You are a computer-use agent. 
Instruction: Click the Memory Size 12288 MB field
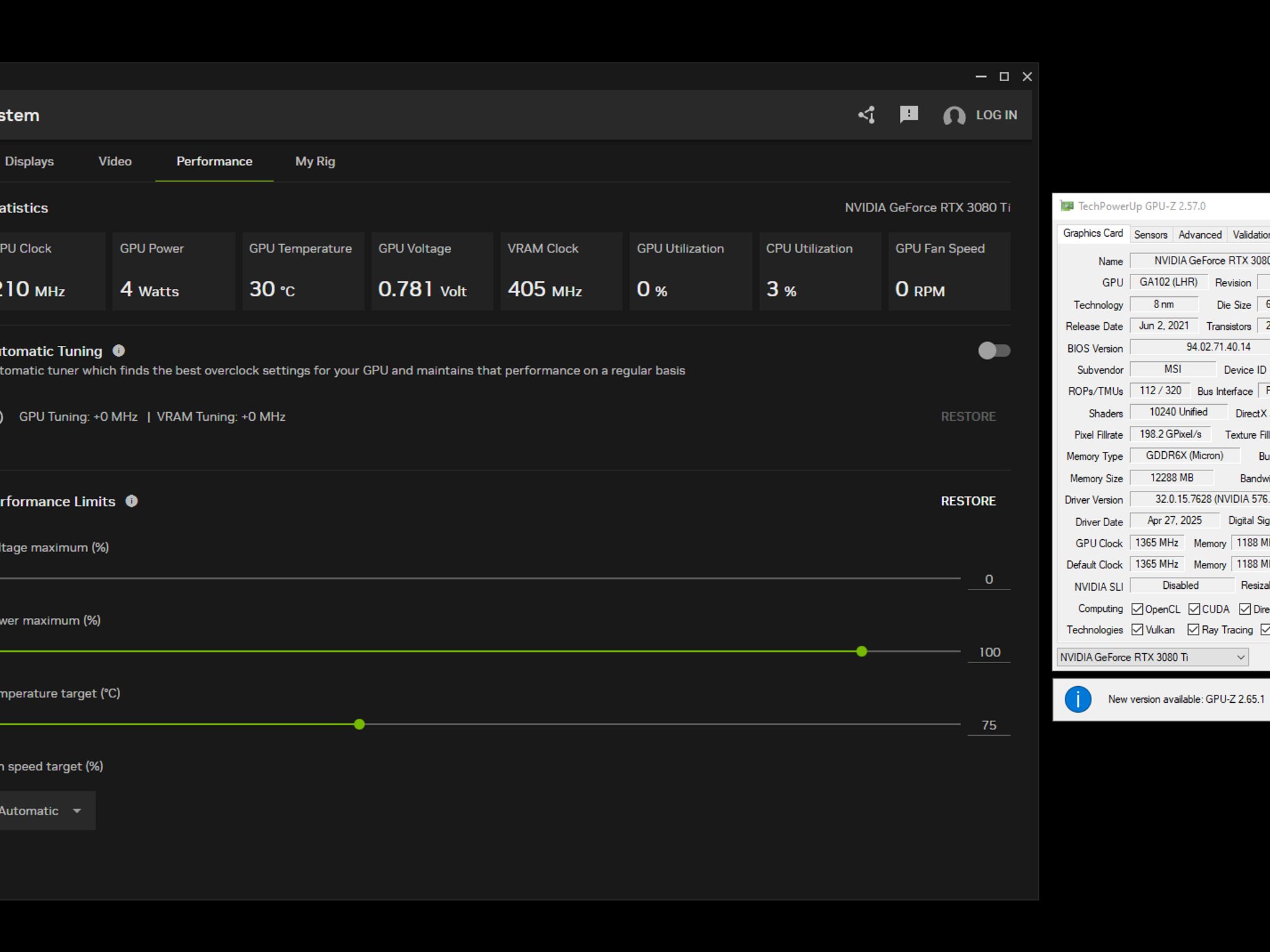(x=1171, y=478)
